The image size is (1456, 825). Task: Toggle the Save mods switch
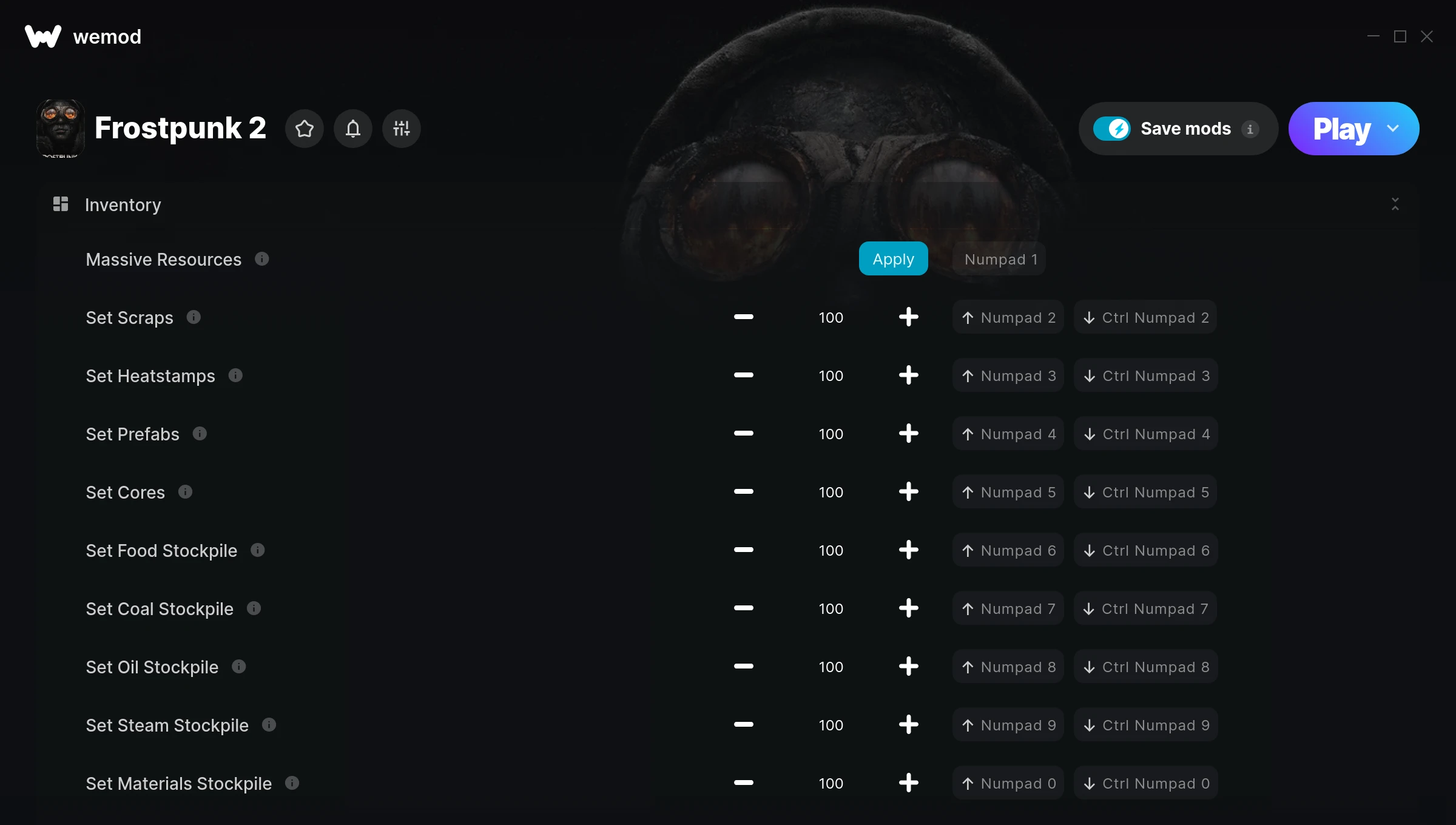(x=1111, y=129)
